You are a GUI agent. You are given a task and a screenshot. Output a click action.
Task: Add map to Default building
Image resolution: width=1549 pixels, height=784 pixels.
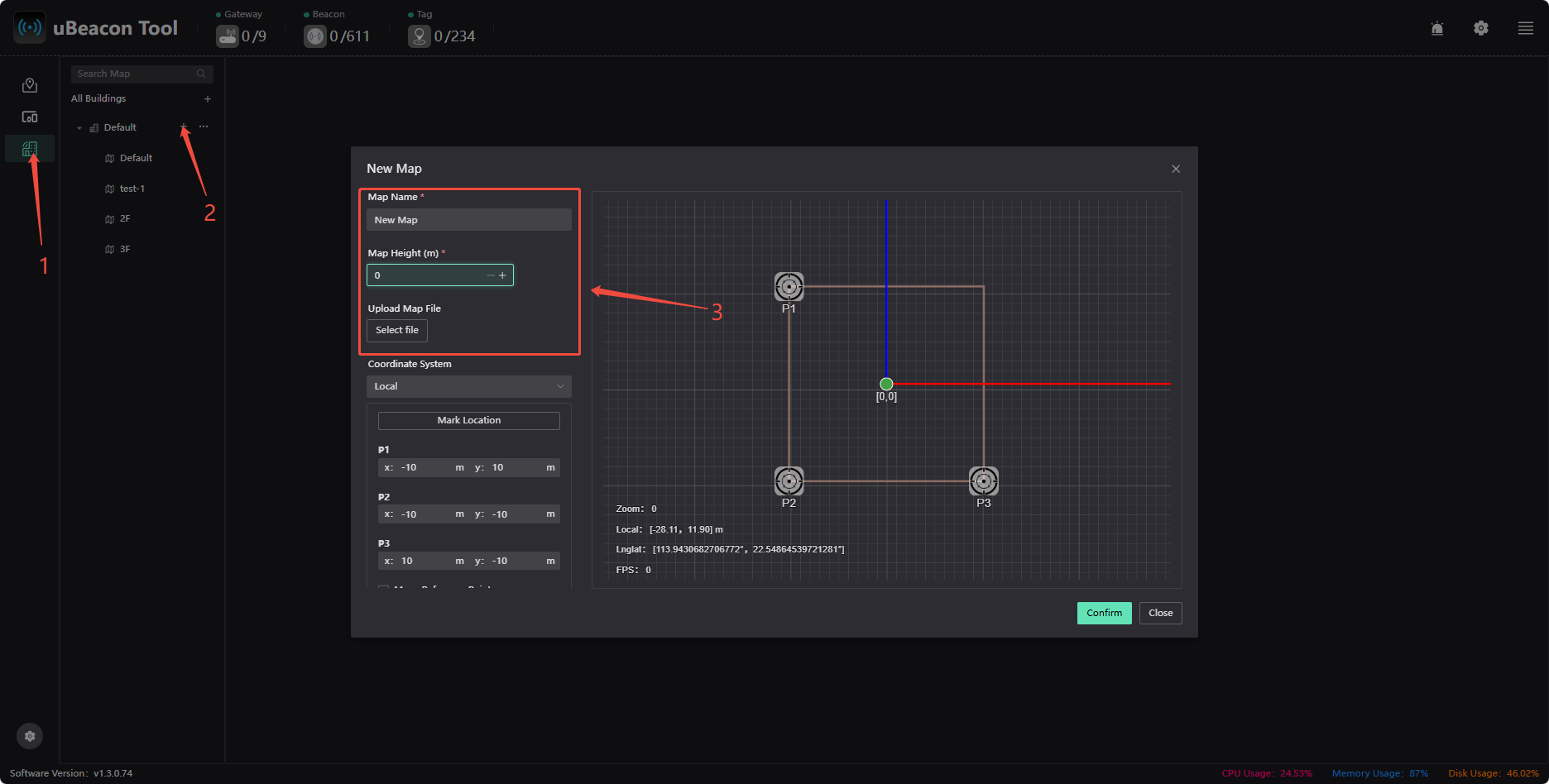pos(184,127)
